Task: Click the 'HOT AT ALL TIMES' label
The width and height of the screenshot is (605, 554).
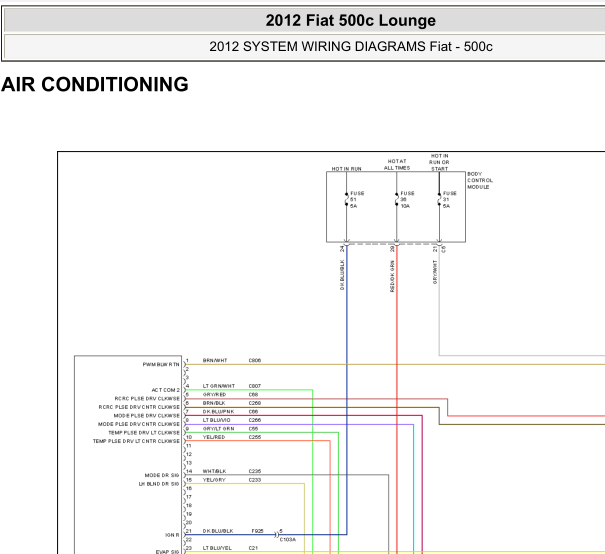Action: (x=397, y=164)
